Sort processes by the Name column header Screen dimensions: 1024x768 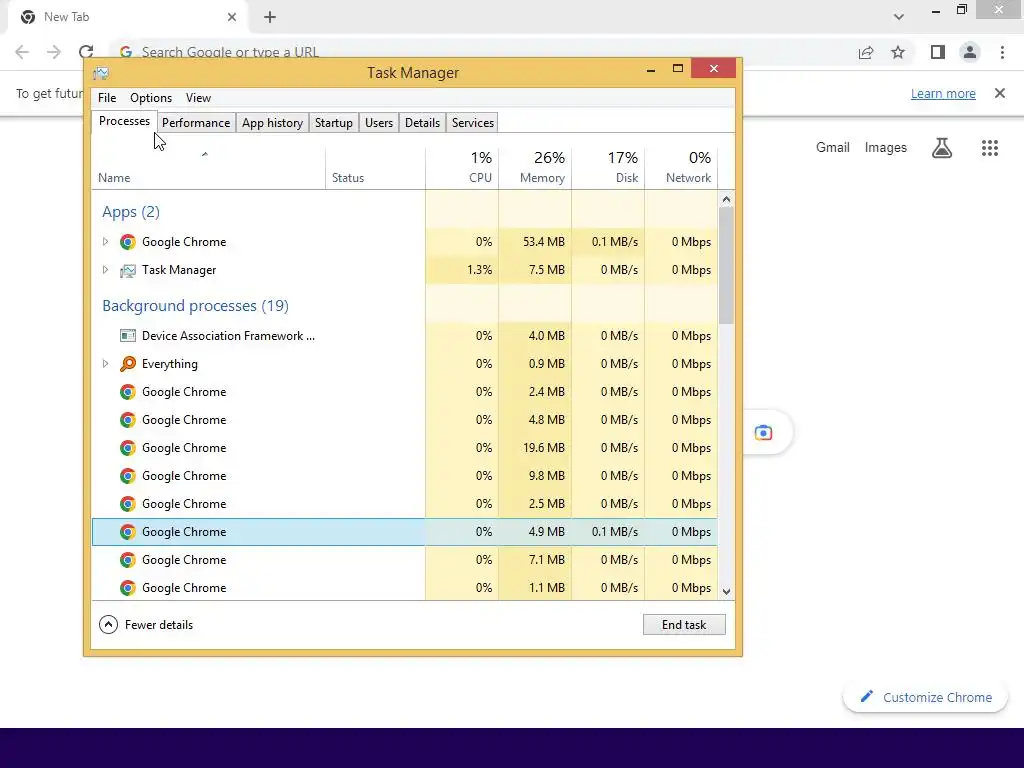209,168
